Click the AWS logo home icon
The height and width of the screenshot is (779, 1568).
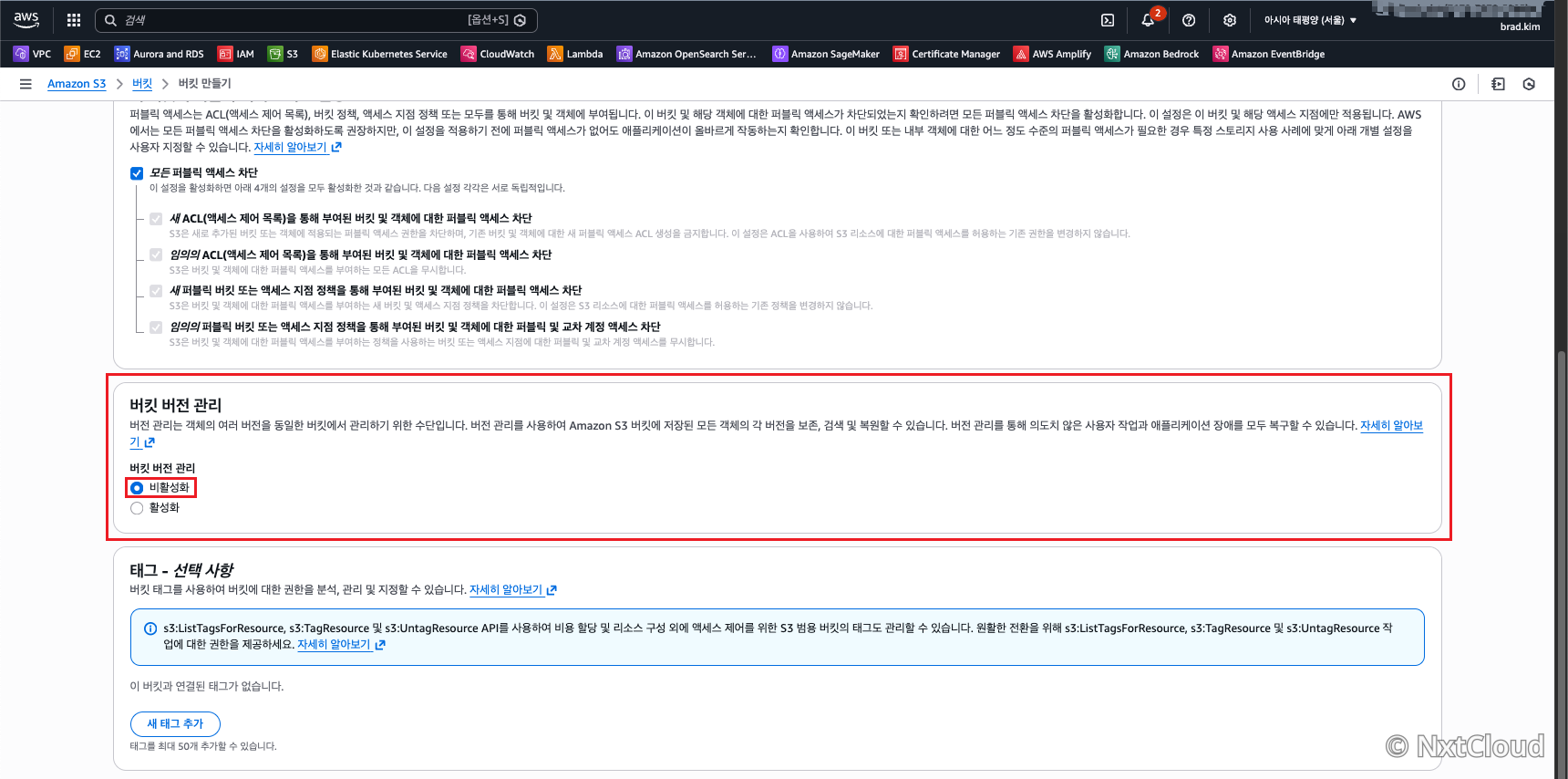26,19
